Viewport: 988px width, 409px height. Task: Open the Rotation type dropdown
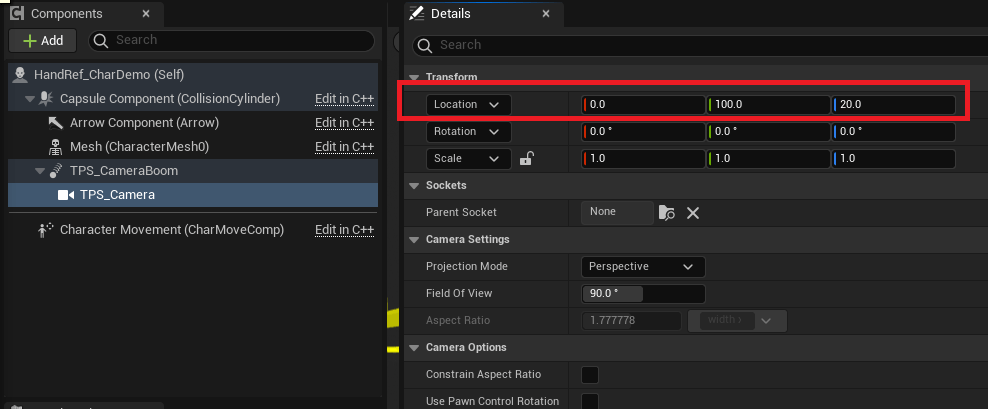tap(468, 131)
